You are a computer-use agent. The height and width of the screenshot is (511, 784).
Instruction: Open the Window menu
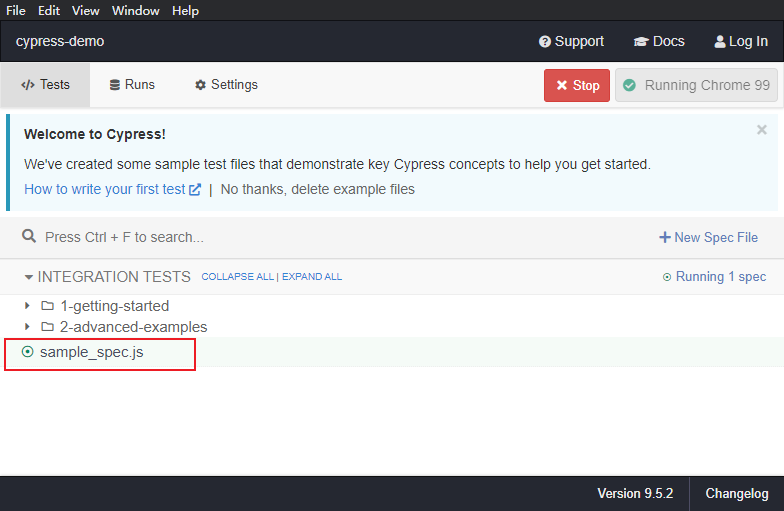pos(136,10)
